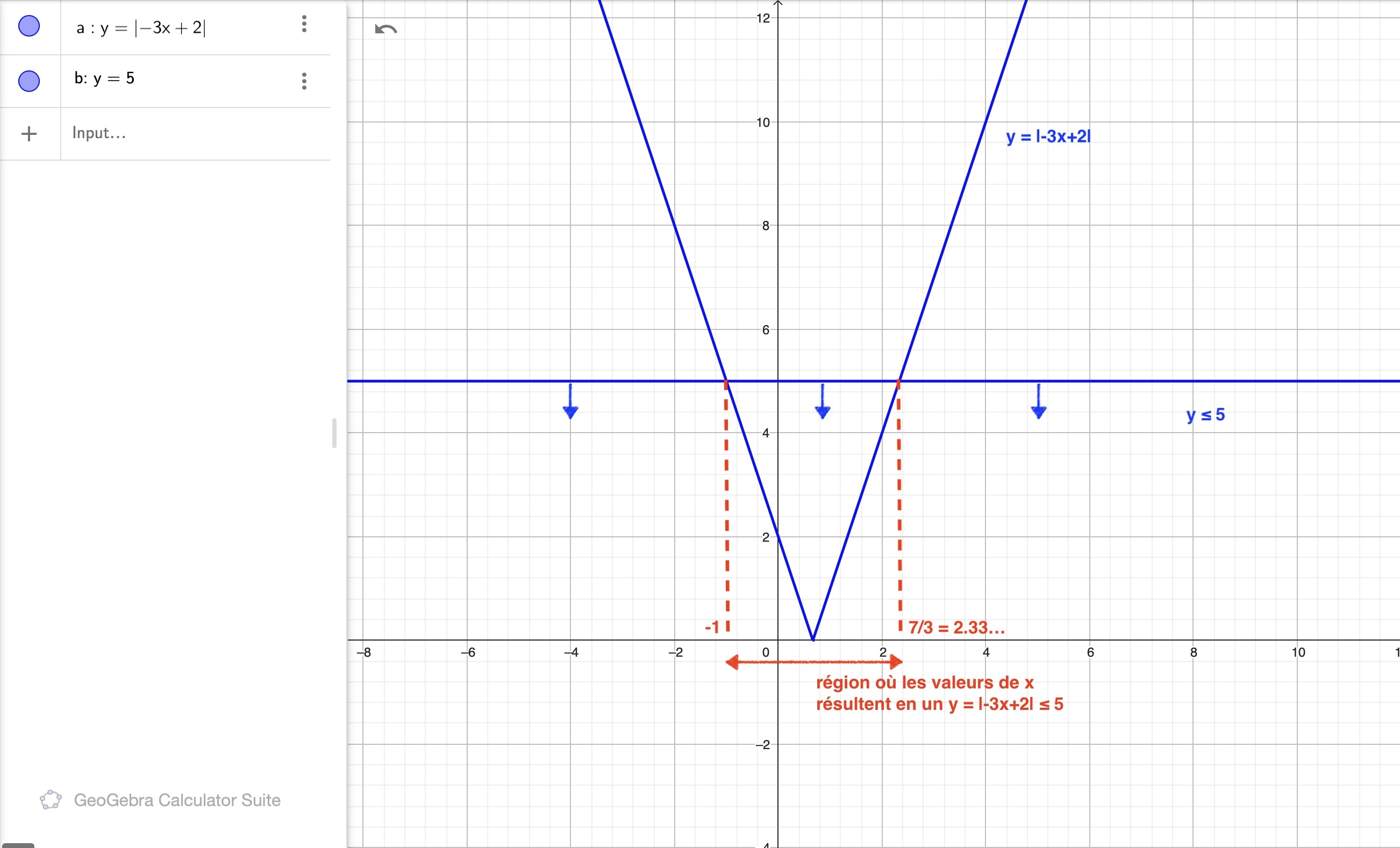Click the blue label y = |-3x+2| on graph
Screen dimensions: 1400x848
[x=1048, y=137]
